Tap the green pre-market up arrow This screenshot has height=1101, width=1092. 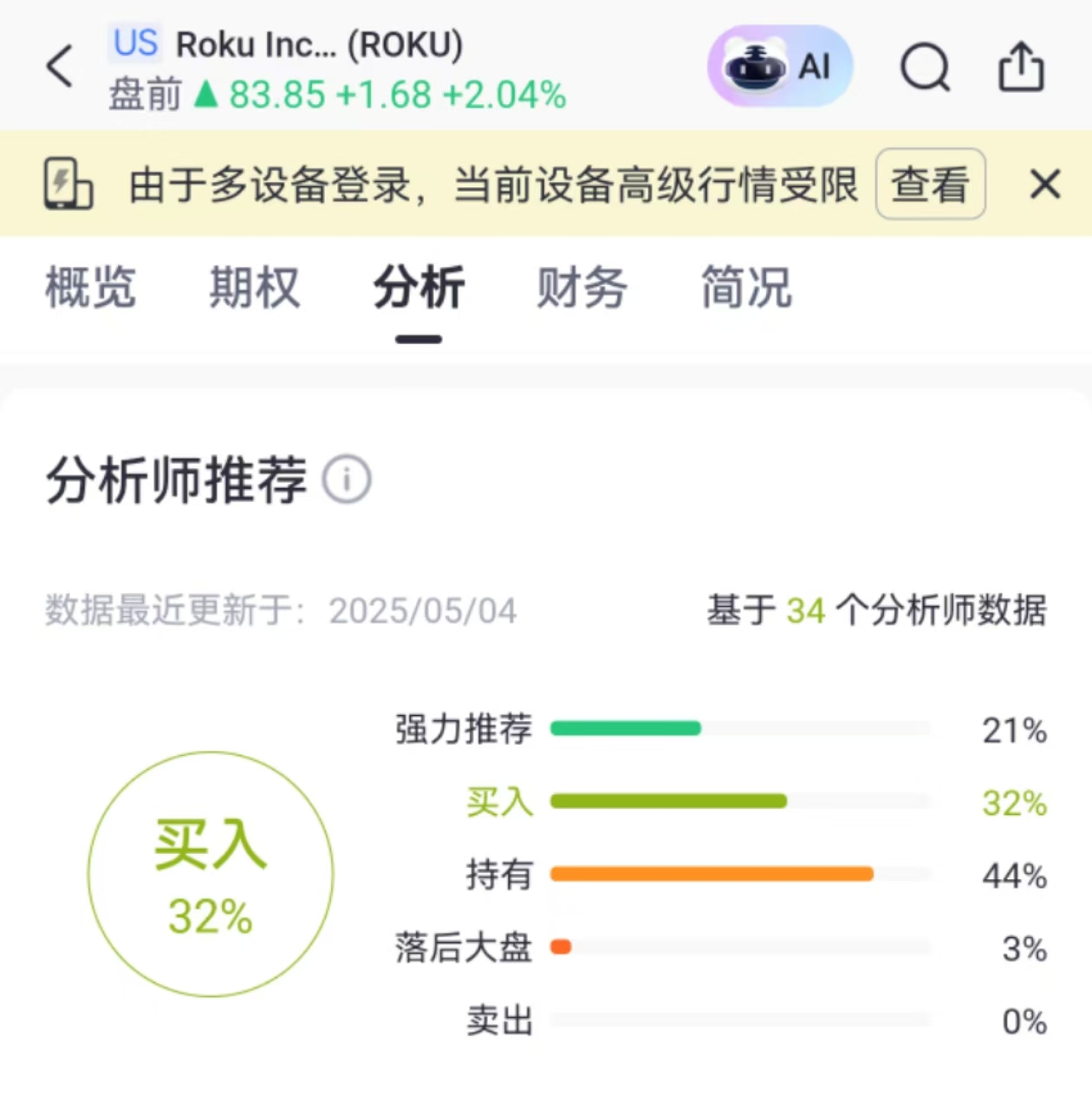(x=205, y=94)
